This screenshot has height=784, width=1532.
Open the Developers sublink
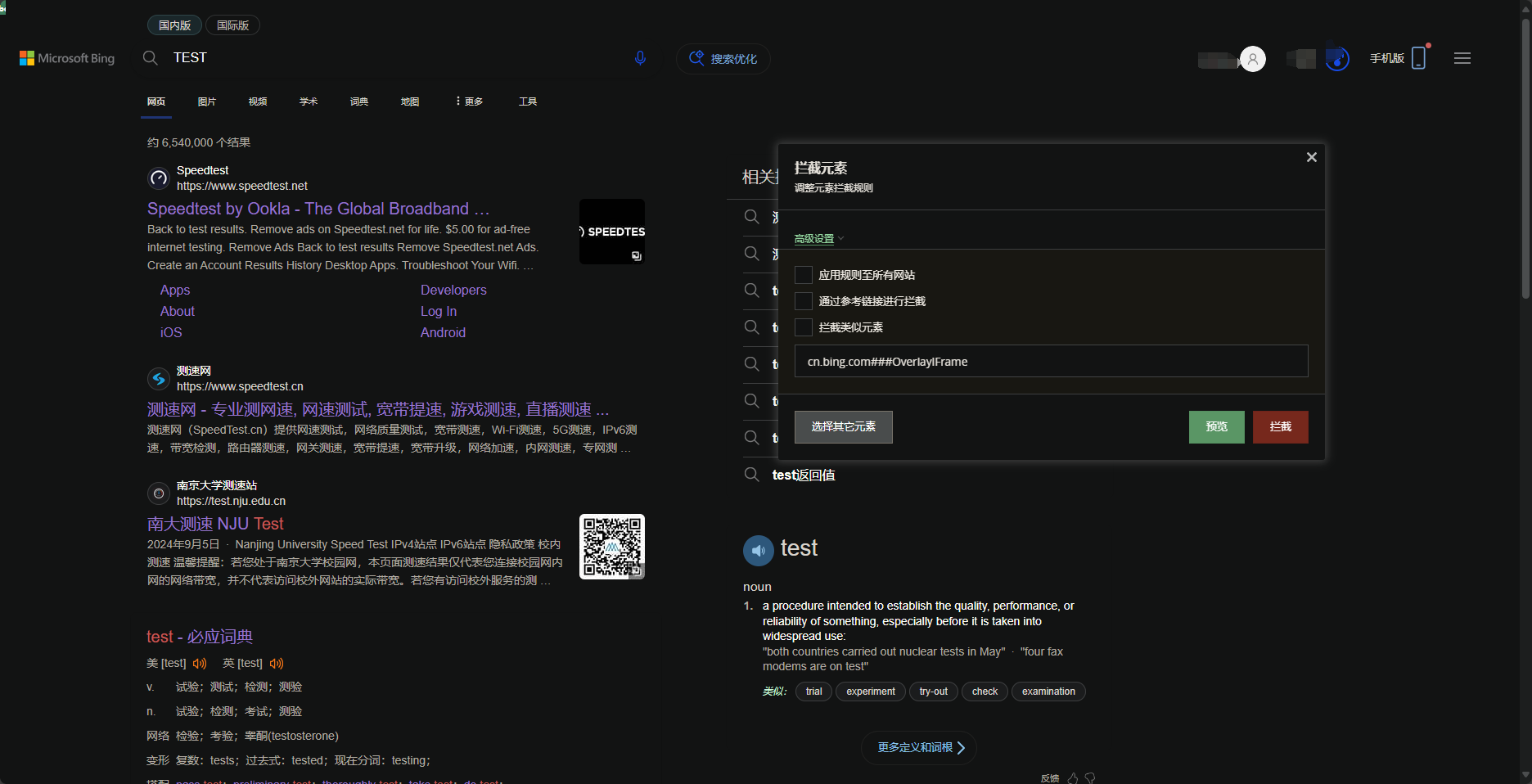(453, 290)
